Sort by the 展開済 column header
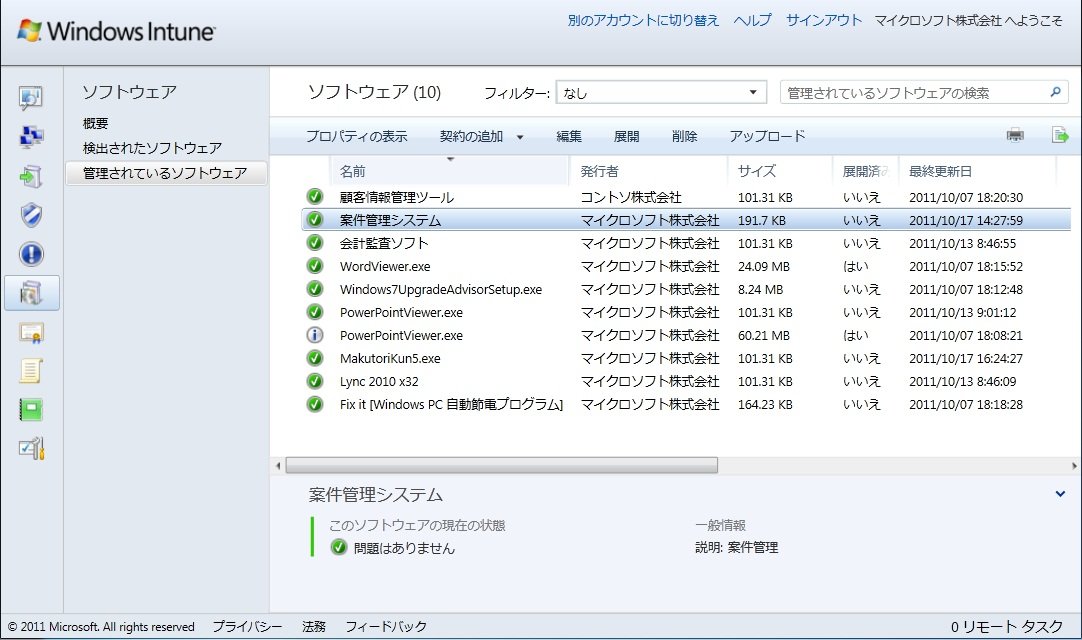The image size is (1082, 640). (x=865, y=171)
